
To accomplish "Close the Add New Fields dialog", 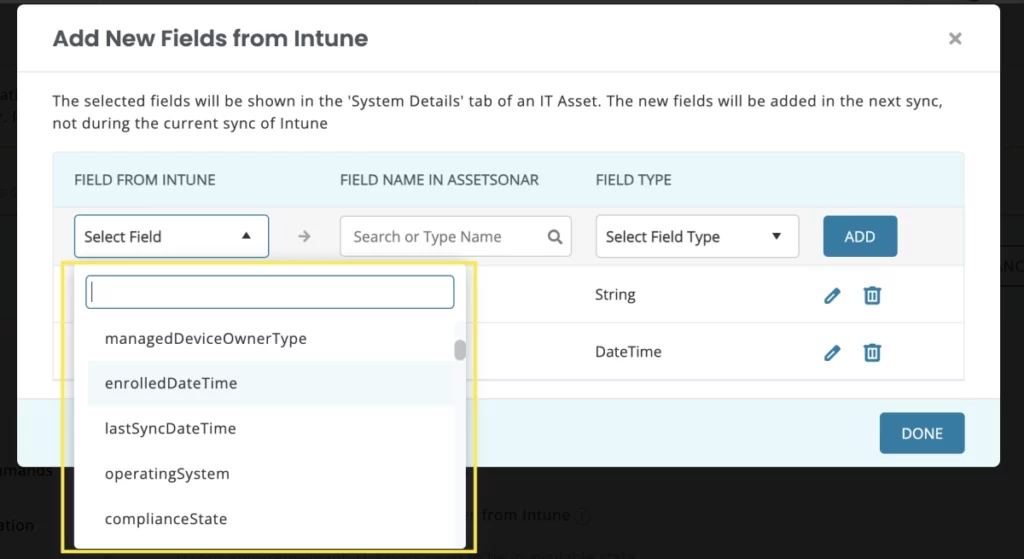I will tap(955, 39).
